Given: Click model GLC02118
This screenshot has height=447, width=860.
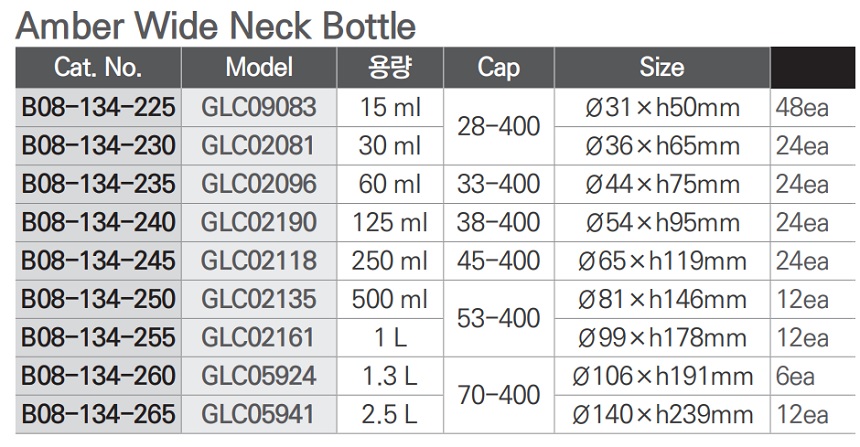Looking at the screenshot, I should pyautogui.click(x=258, y=261).
